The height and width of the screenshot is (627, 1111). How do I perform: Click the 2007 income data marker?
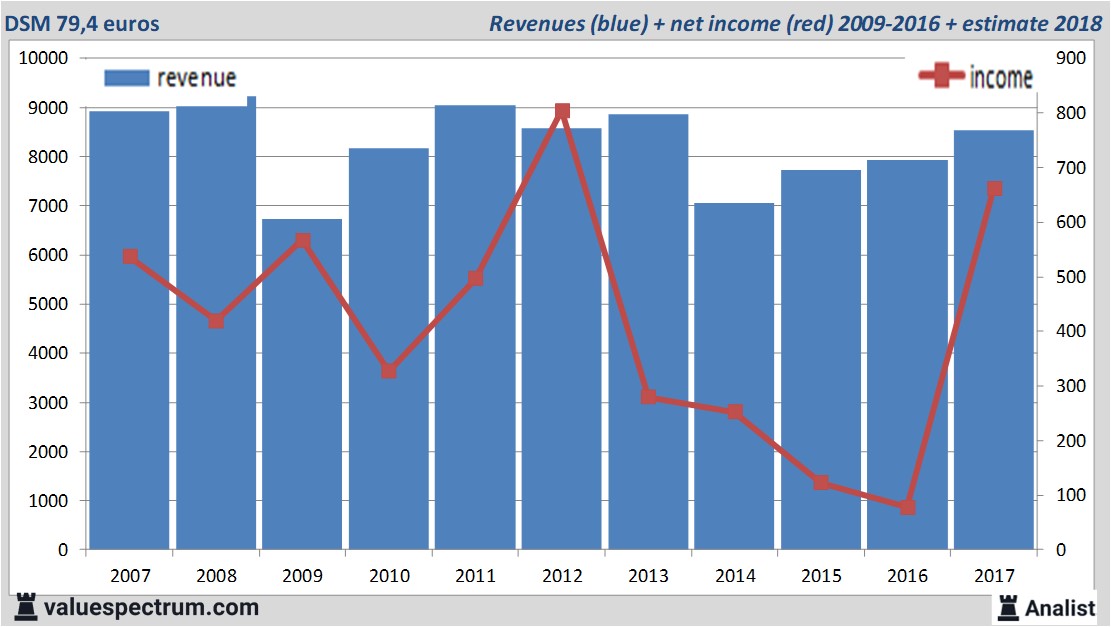click(130, 257)
